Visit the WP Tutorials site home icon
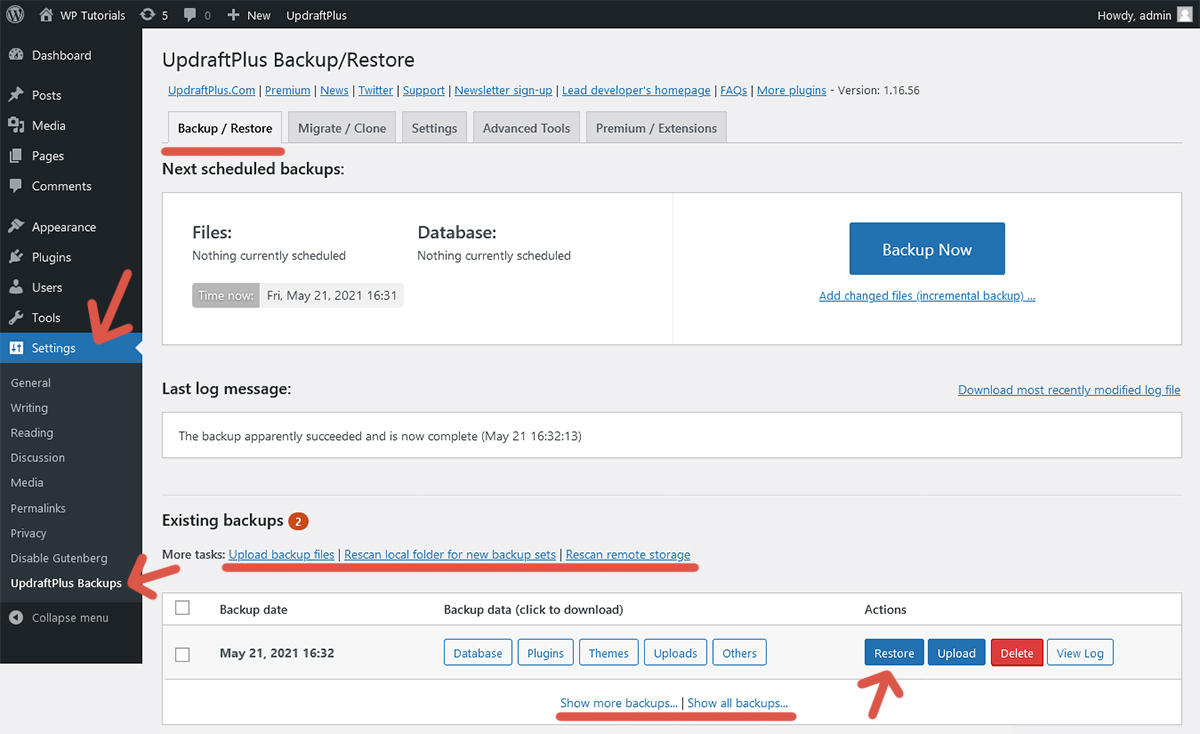The width and height of the screenshot is (1200, 734). pyautogui.click(x=46, y=15)
